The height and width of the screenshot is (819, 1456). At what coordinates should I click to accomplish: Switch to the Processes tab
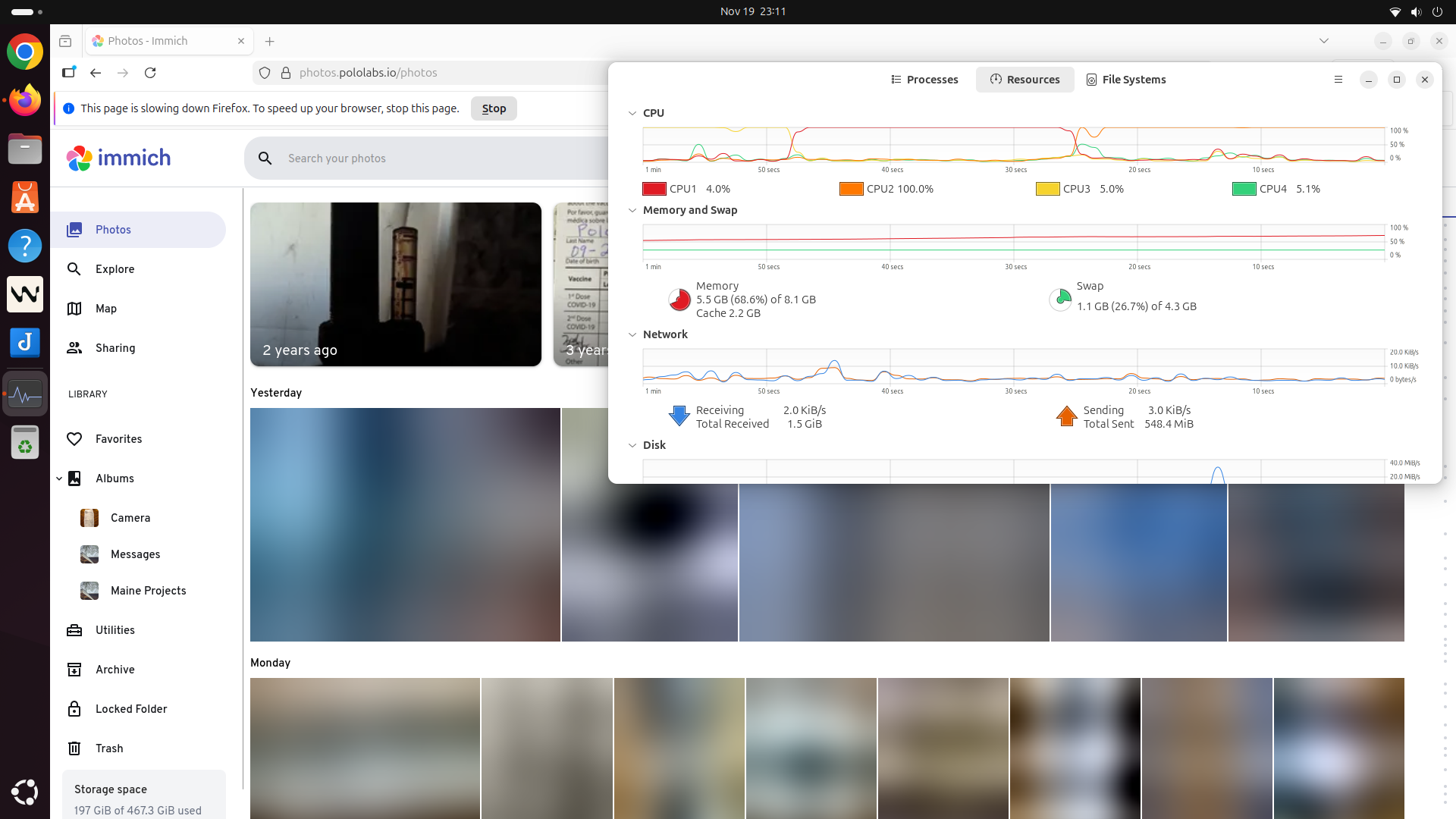pos(924,80)
